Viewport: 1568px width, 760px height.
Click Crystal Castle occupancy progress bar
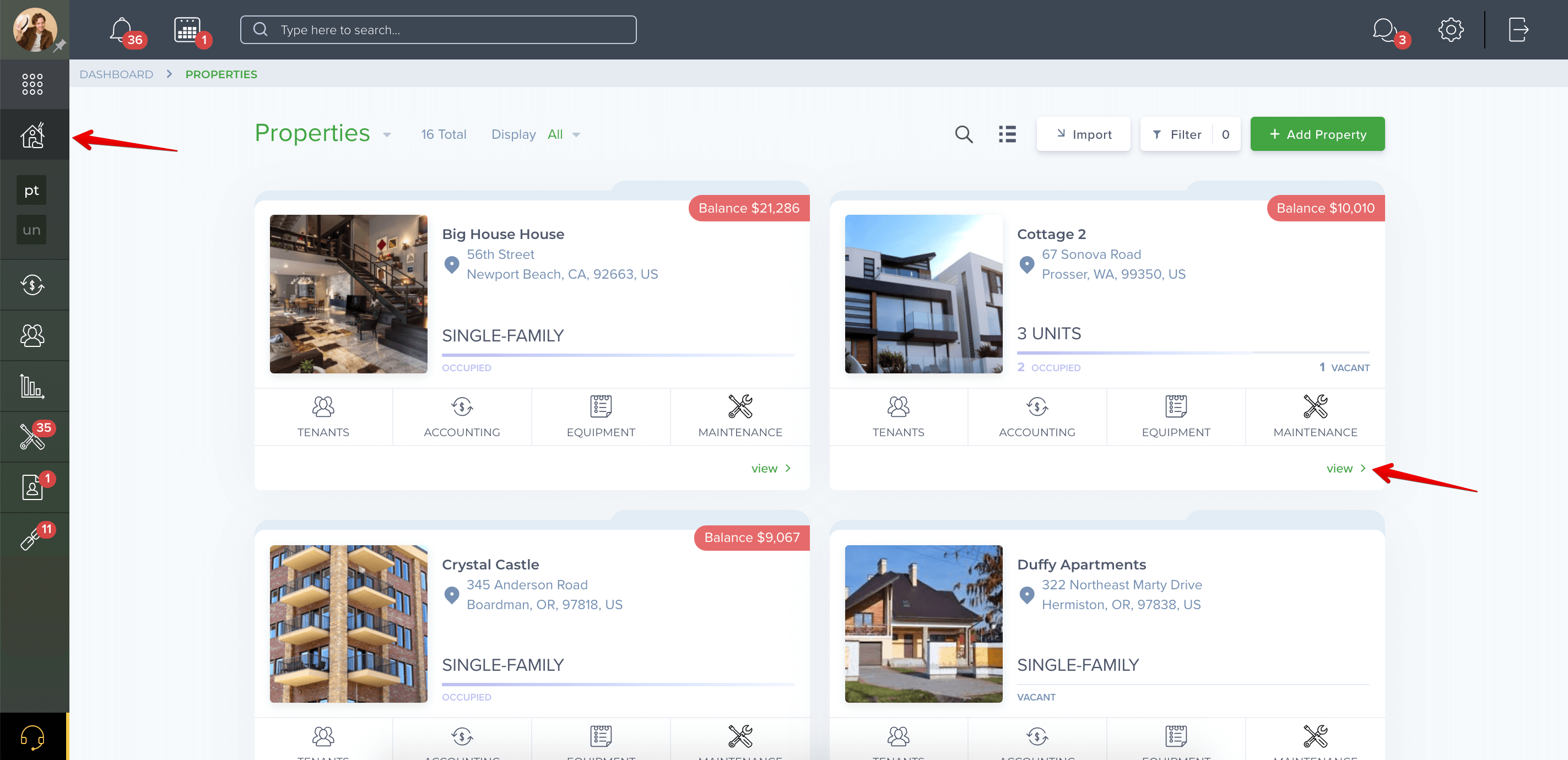pos(618,684)
